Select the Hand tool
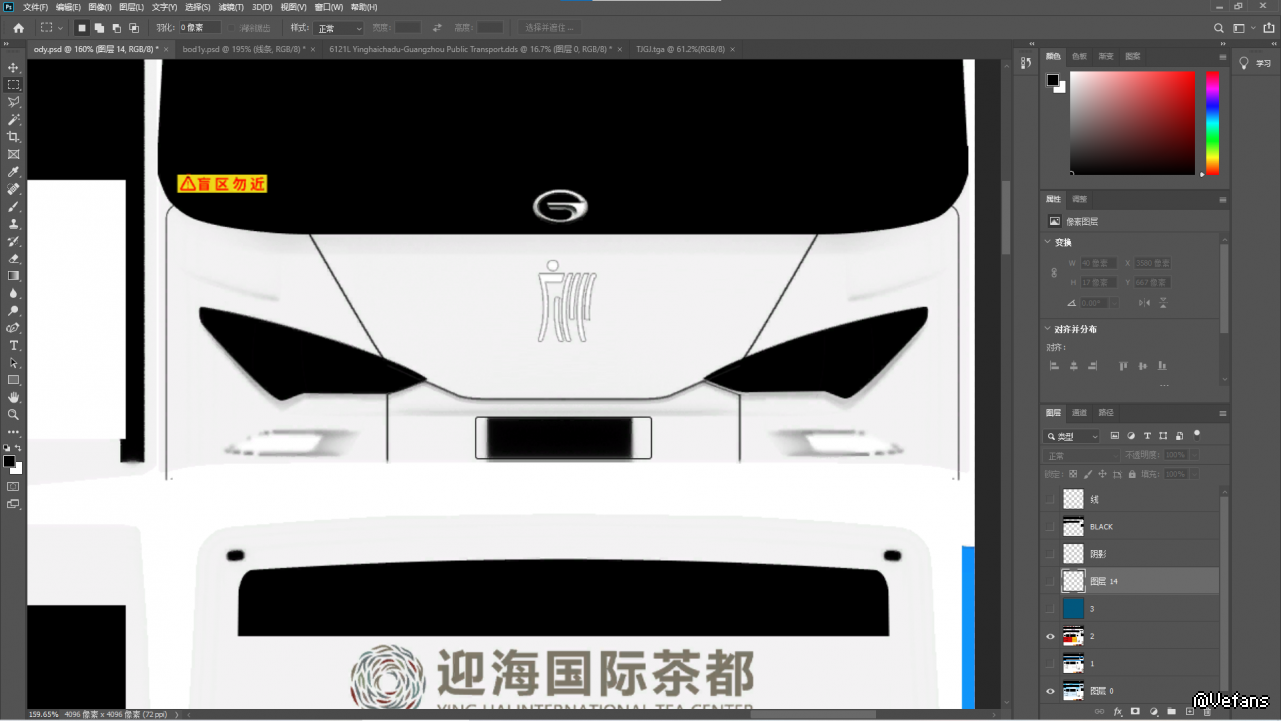 click(x=13, y=397)
